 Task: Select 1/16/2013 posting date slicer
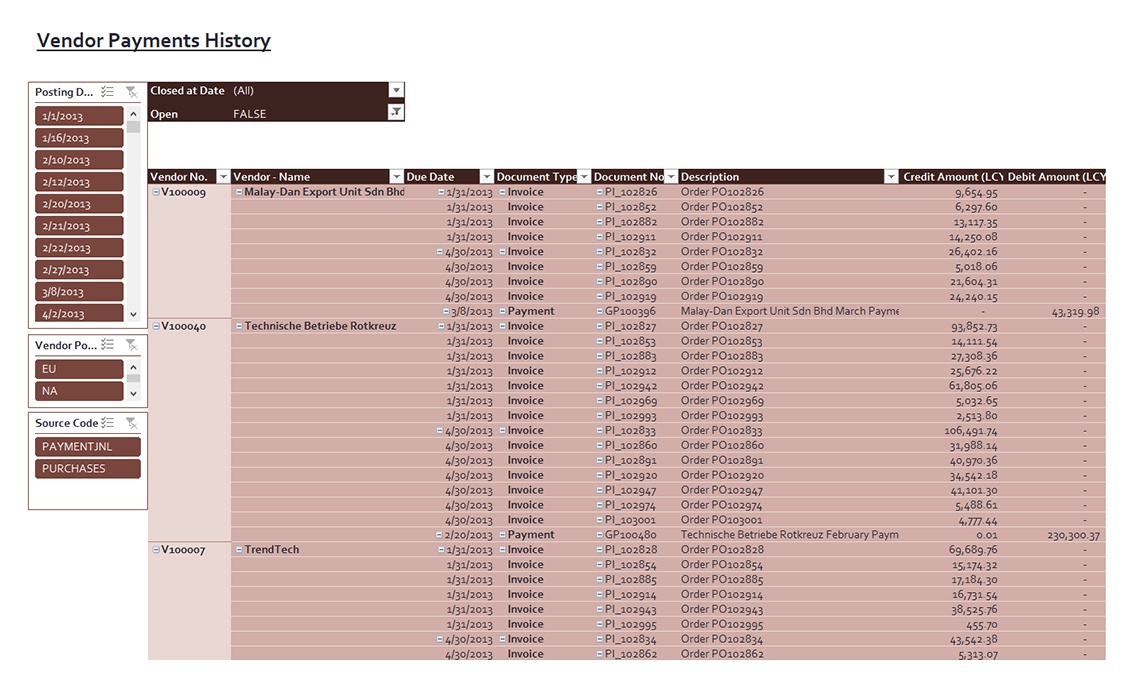[x=79, y=137]
